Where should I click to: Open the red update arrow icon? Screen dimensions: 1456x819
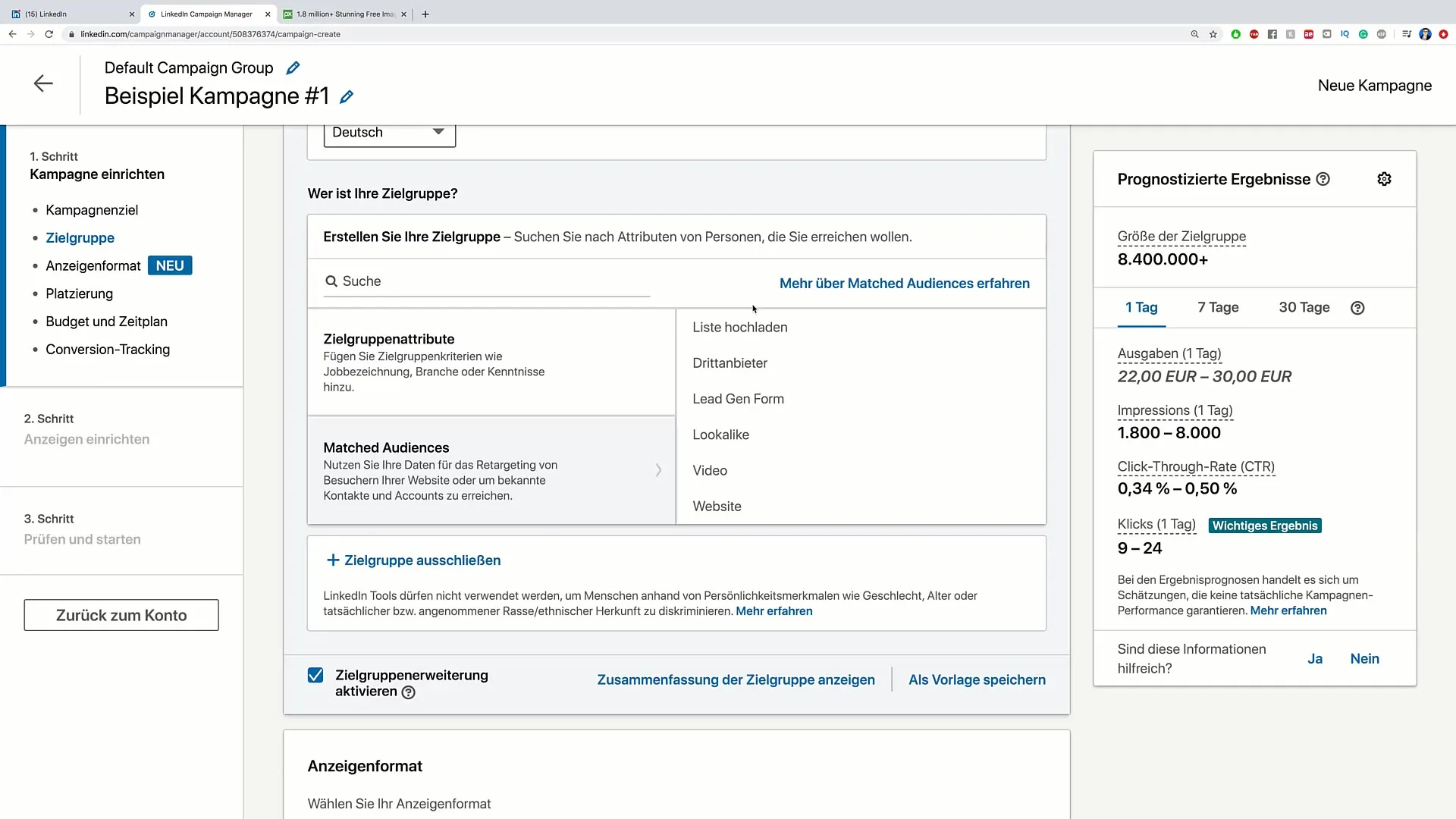point(1443,34)
